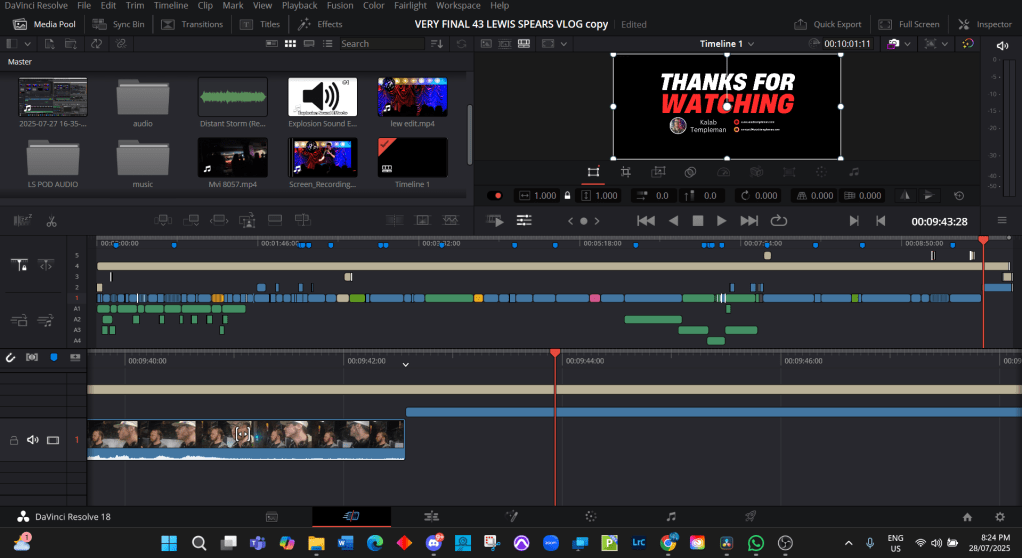Open the media pool sort dropdown
Image resolution: width=1022 pixels, height=558 pixels.
coord(436,44)
